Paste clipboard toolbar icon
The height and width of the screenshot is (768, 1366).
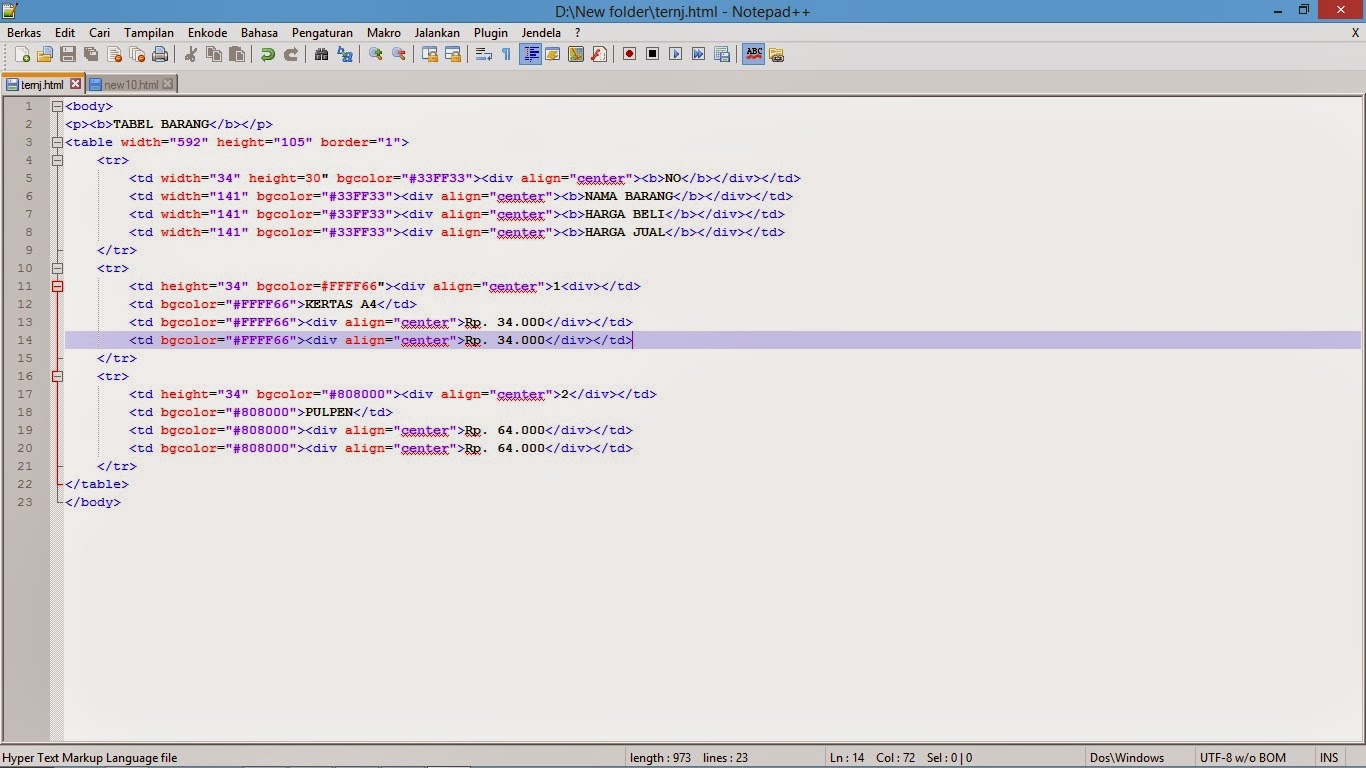tap(236, 54)
